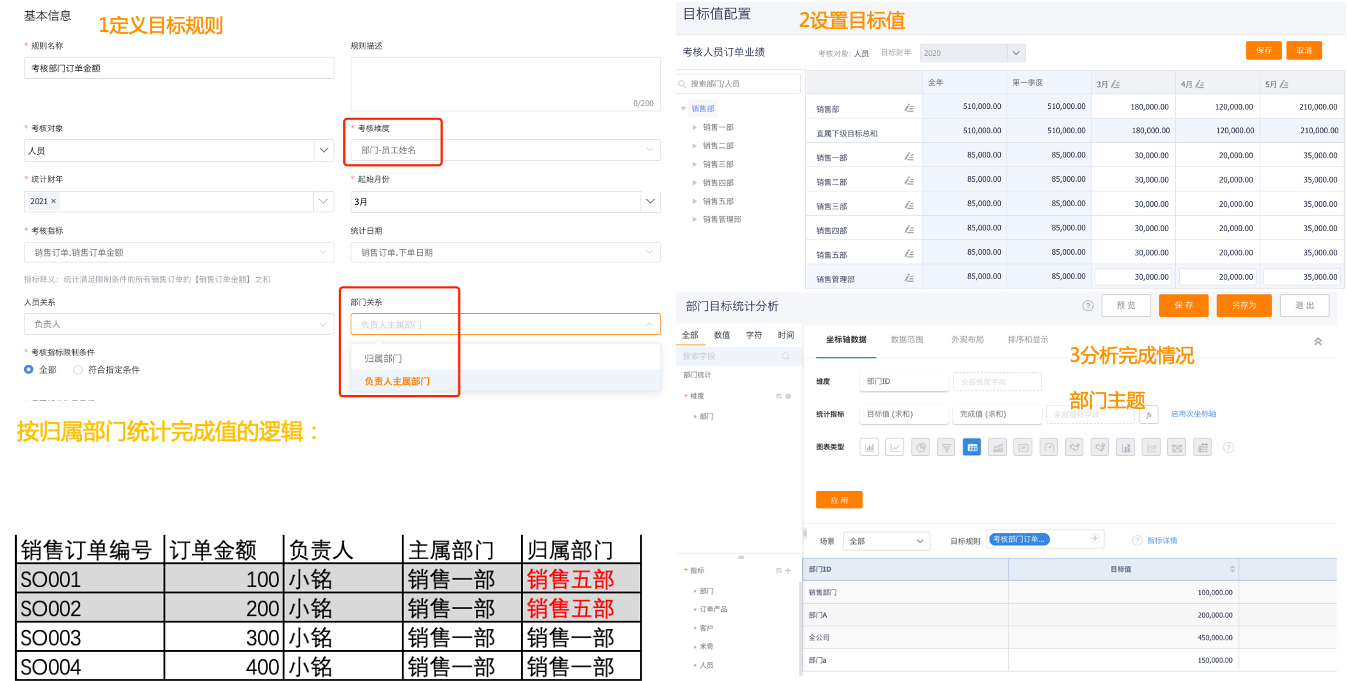Open the 起始月份 dropdown showing 3月
Image resolution: width=1347 pixels, height=681 pixels.
pos(650,201)
